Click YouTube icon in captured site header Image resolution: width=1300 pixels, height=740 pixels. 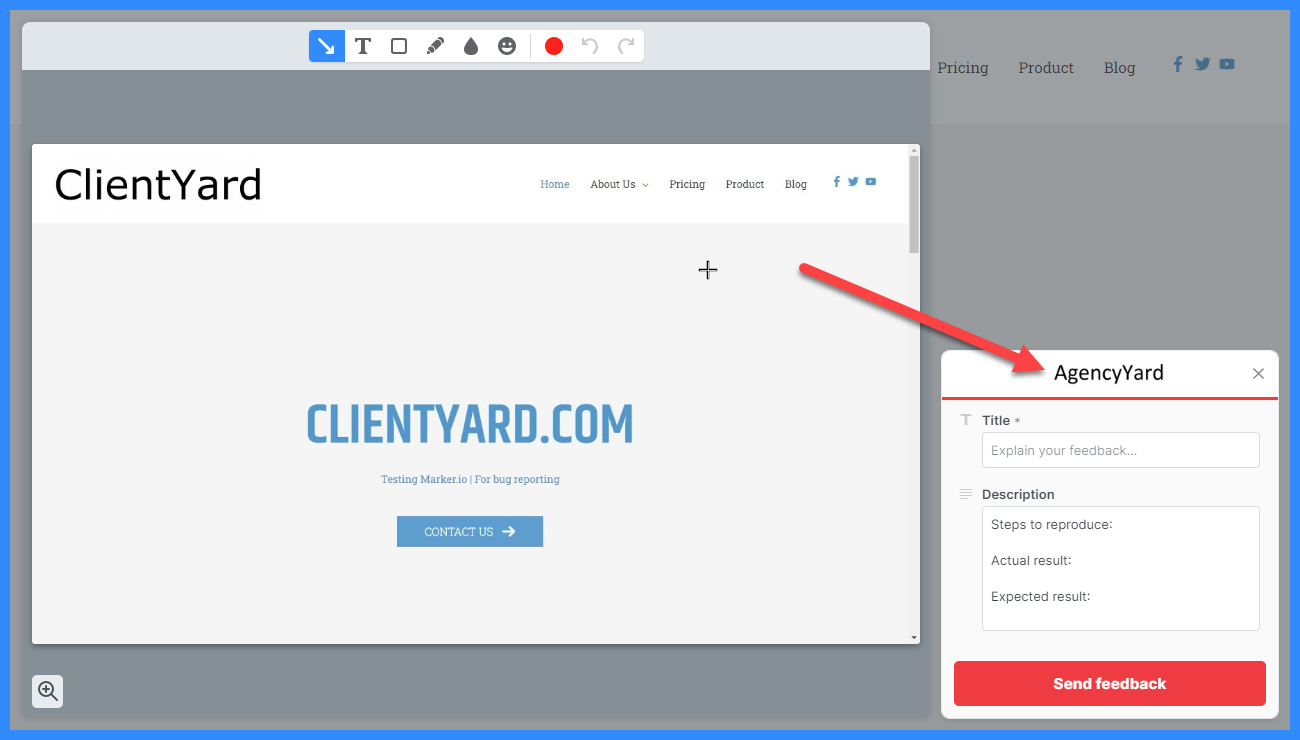coord(871,182)
